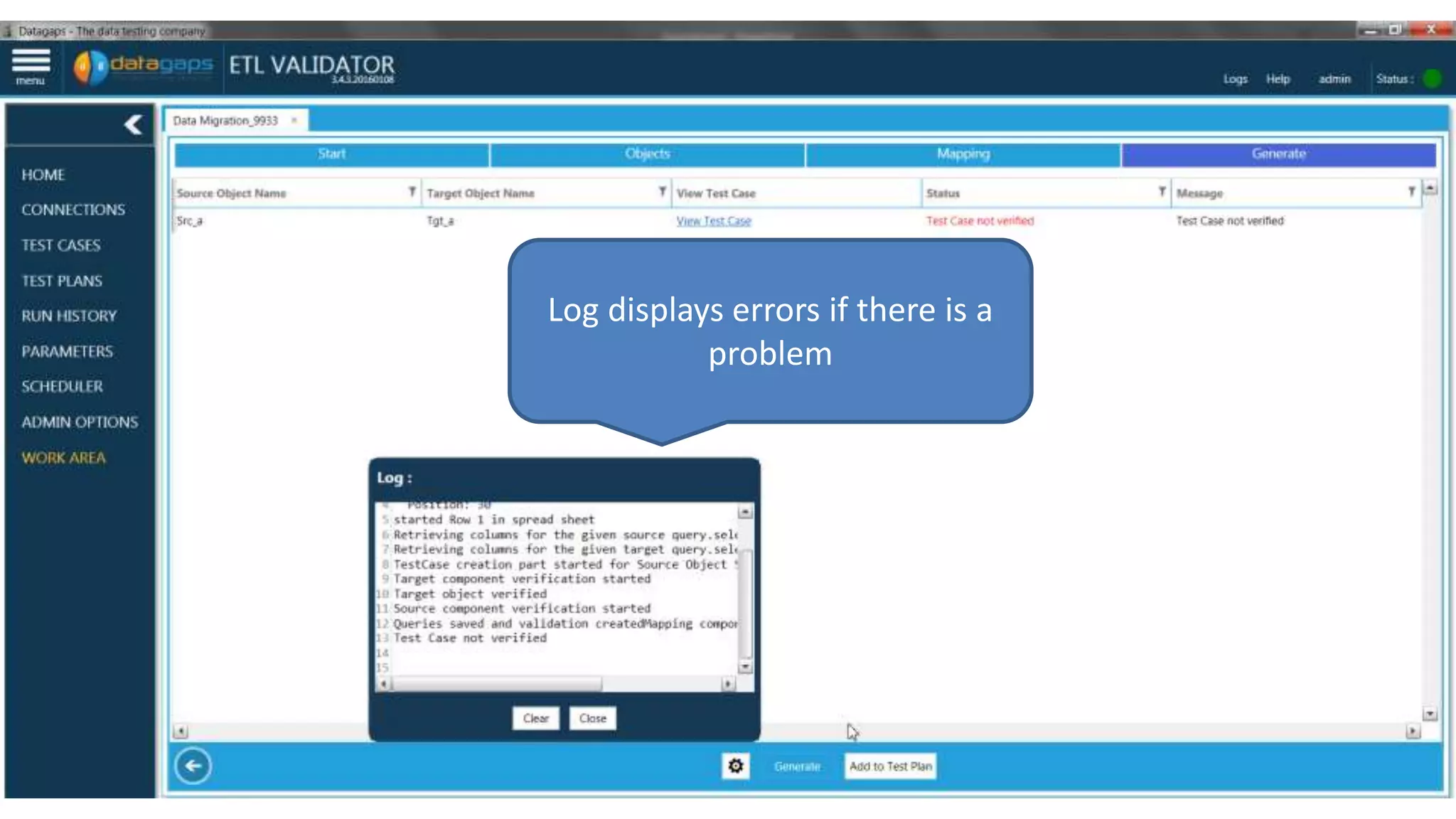
Task: Click the admin user link
Action: pyautogui.click(x=1334, y=79)
